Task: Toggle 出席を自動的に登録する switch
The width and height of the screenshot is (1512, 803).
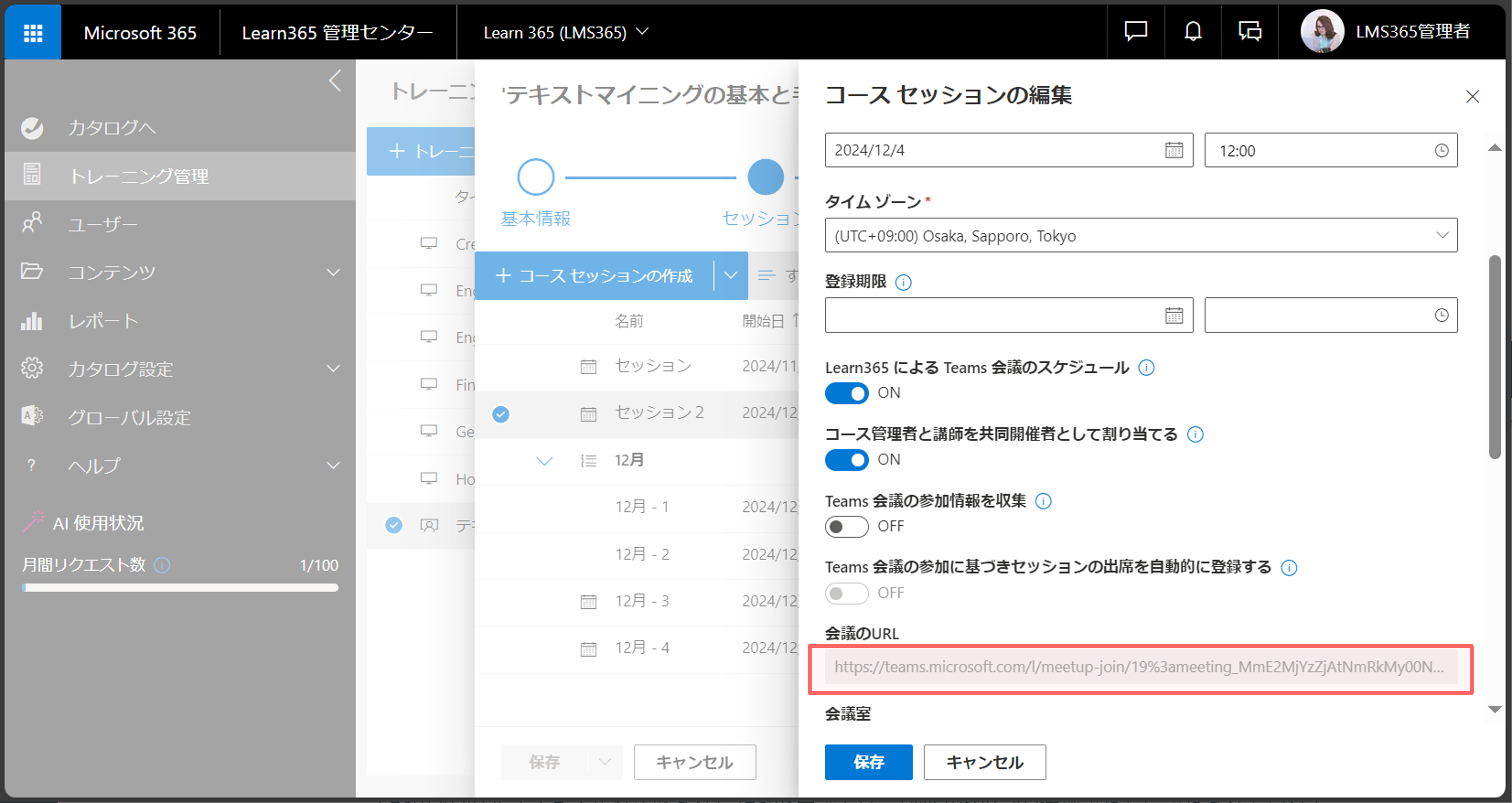Action: click(x=846, y=593)
